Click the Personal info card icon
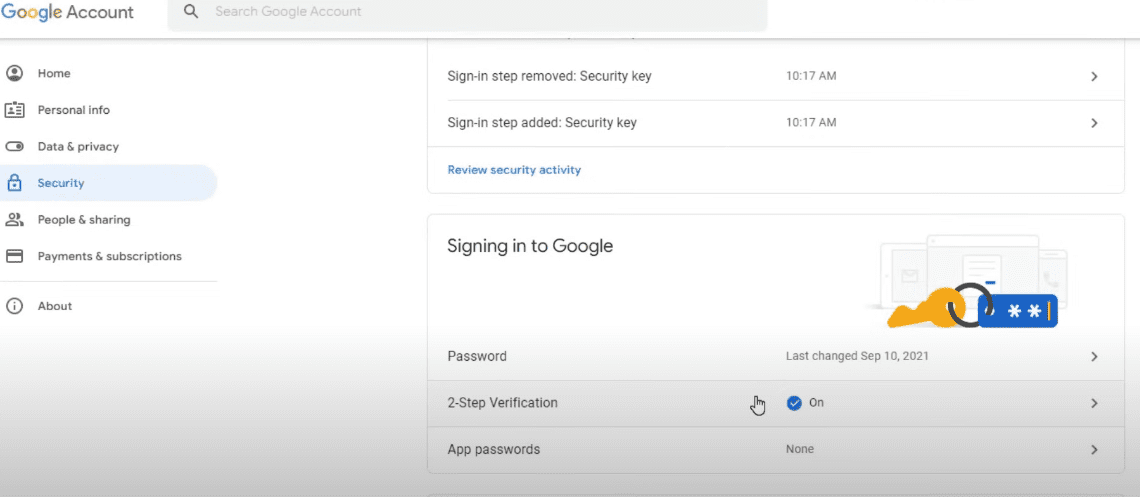Viewport: 1140px width, 497px height. tap(14, 110)
